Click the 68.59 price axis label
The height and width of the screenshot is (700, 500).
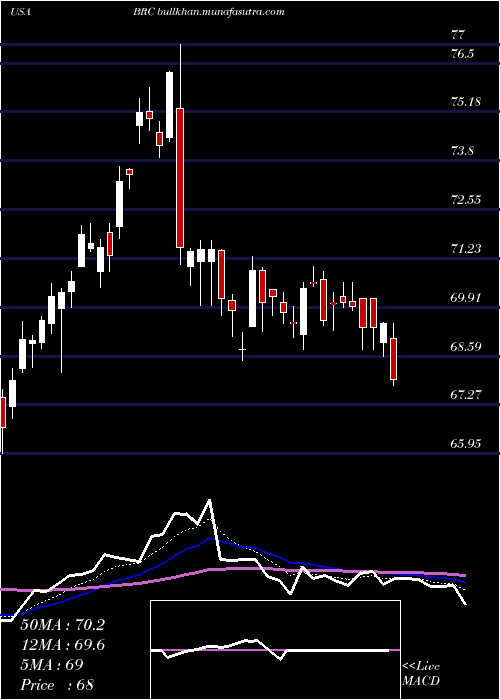[466, 346]
